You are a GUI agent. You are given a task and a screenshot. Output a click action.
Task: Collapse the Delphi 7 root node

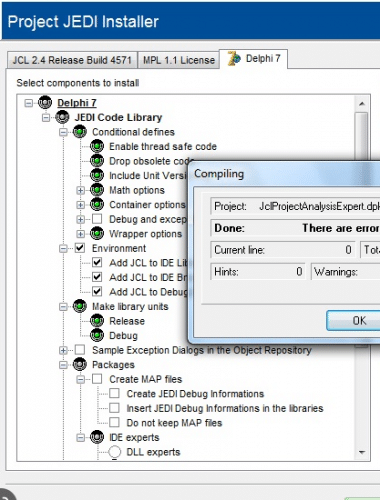coord(29,103)
